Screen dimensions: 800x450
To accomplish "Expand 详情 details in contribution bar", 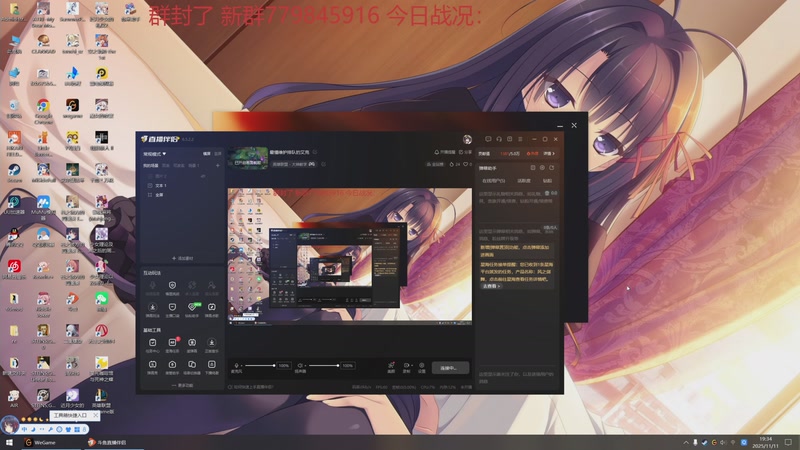I will coord(549,154).
